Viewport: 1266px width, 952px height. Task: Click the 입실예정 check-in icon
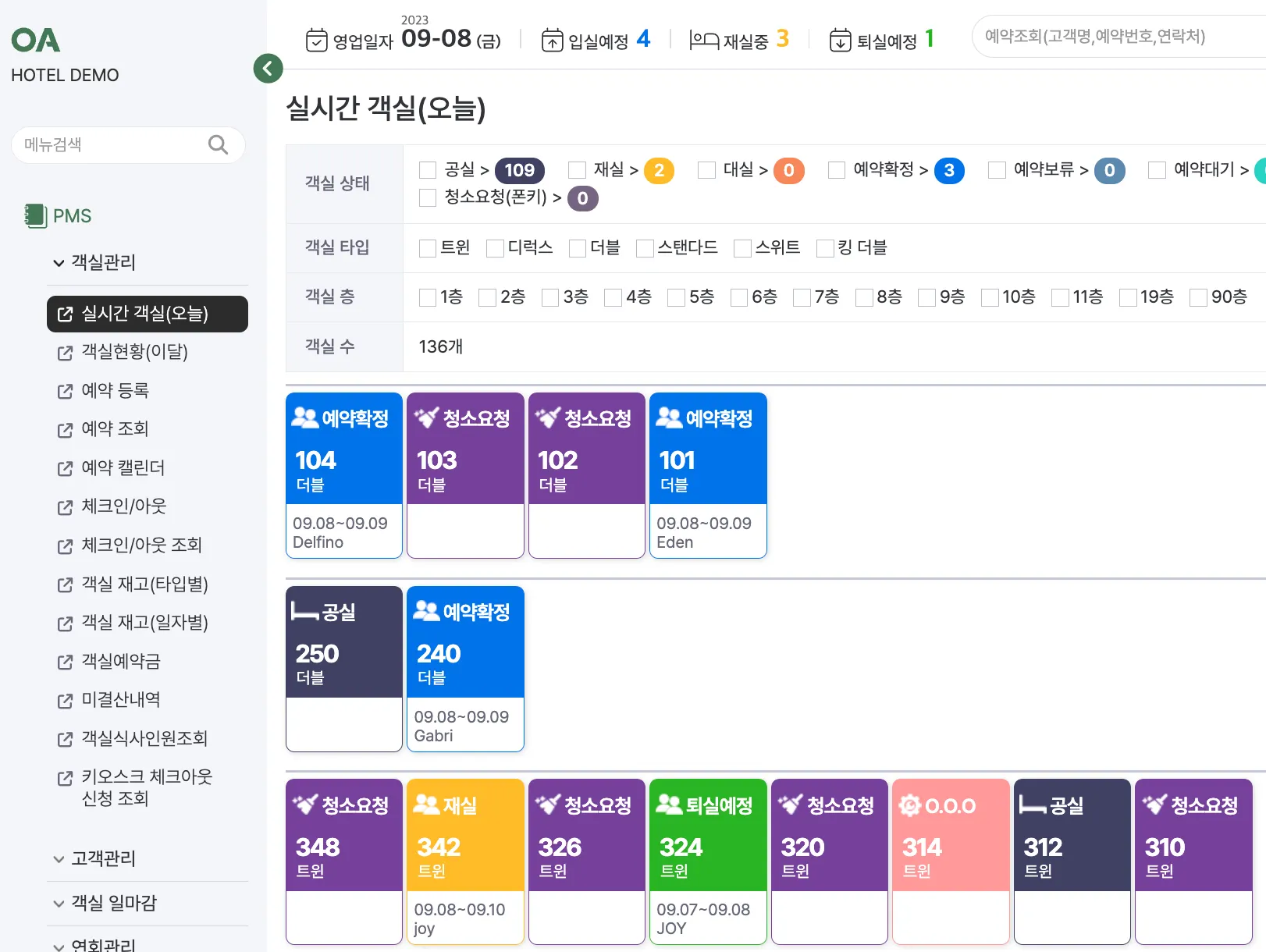[x=552, y=40]
